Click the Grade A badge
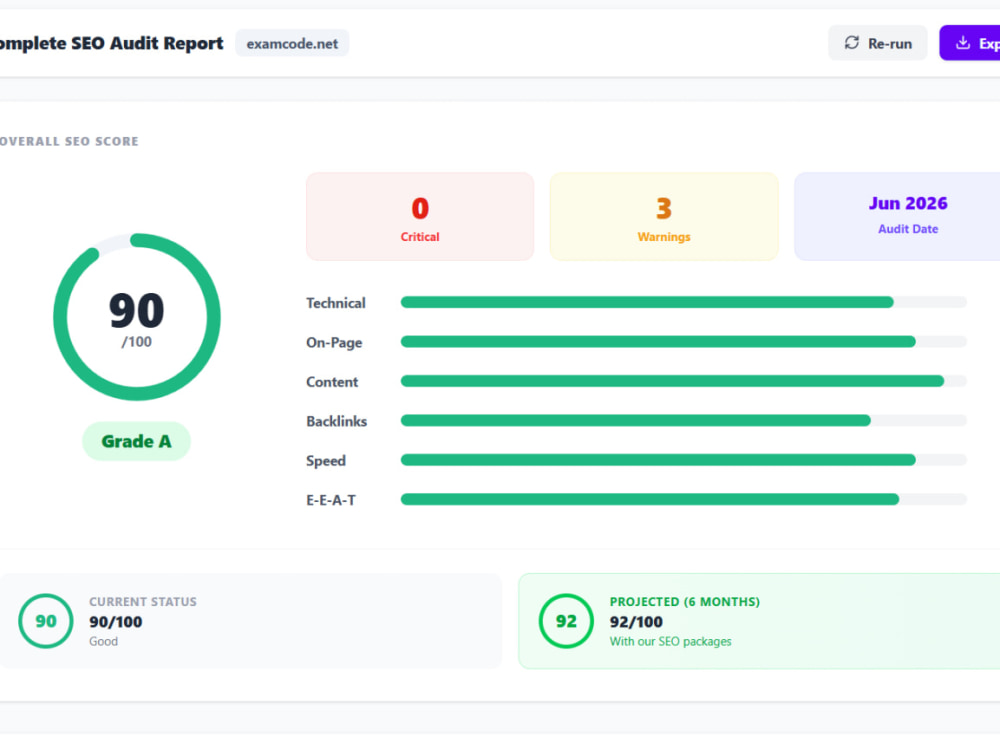Screen dimensions: 1000x750 point(136,441)
